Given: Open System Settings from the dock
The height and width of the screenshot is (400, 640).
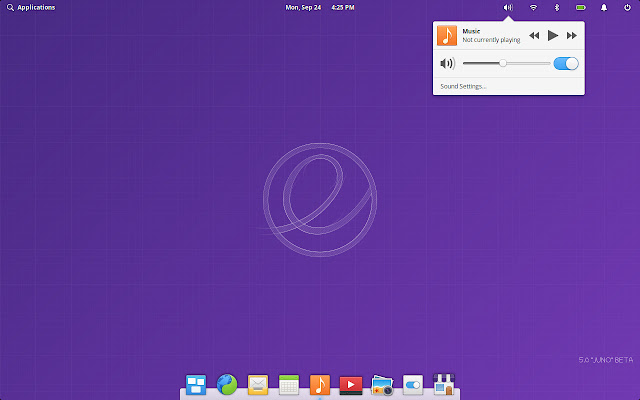Looking at the screenshot, I should click(x=413, y=385).
